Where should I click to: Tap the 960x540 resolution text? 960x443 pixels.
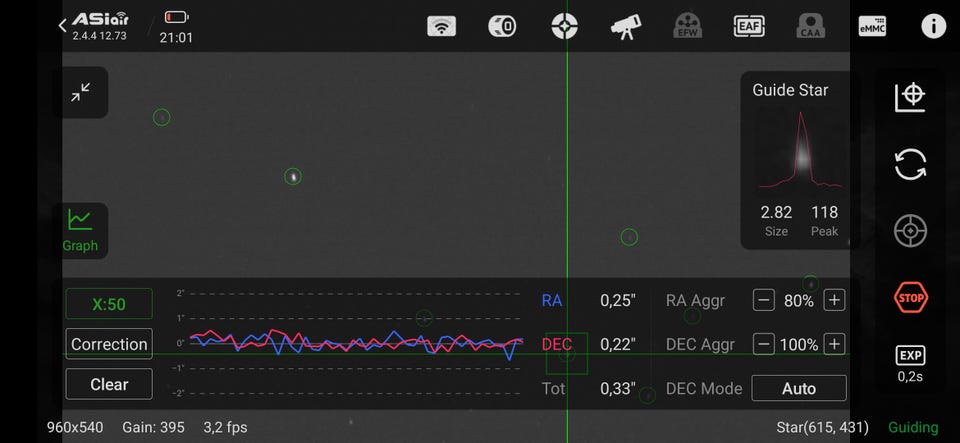click(x=75, y=427)
